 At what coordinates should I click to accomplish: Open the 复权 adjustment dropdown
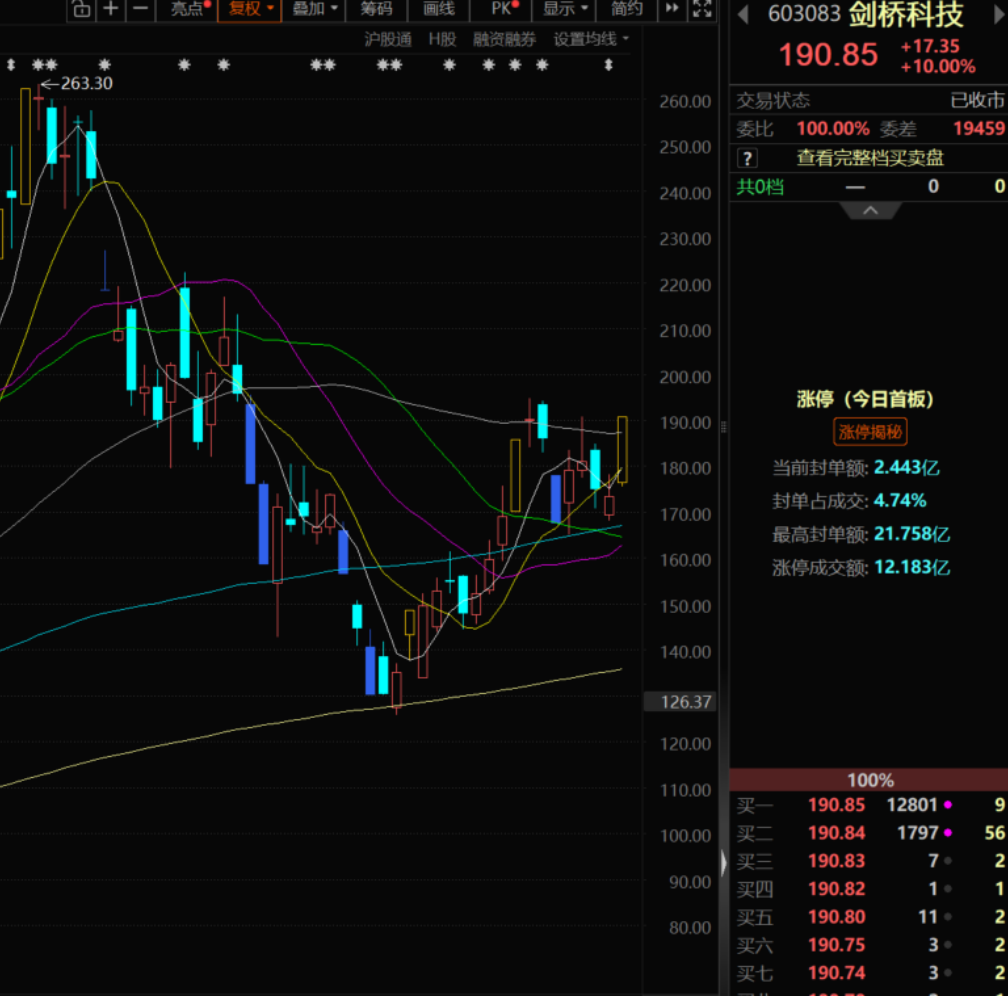coord(250,9)
